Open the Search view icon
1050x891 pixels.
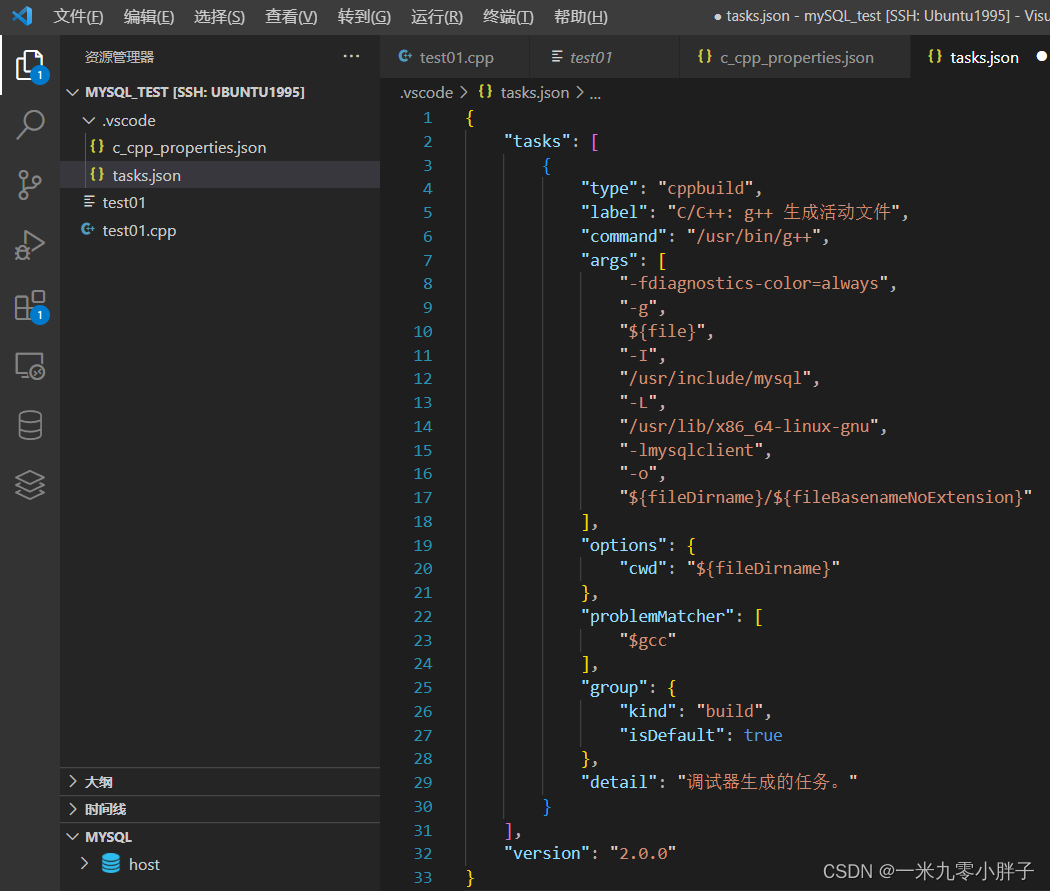(x=30, y=124)
